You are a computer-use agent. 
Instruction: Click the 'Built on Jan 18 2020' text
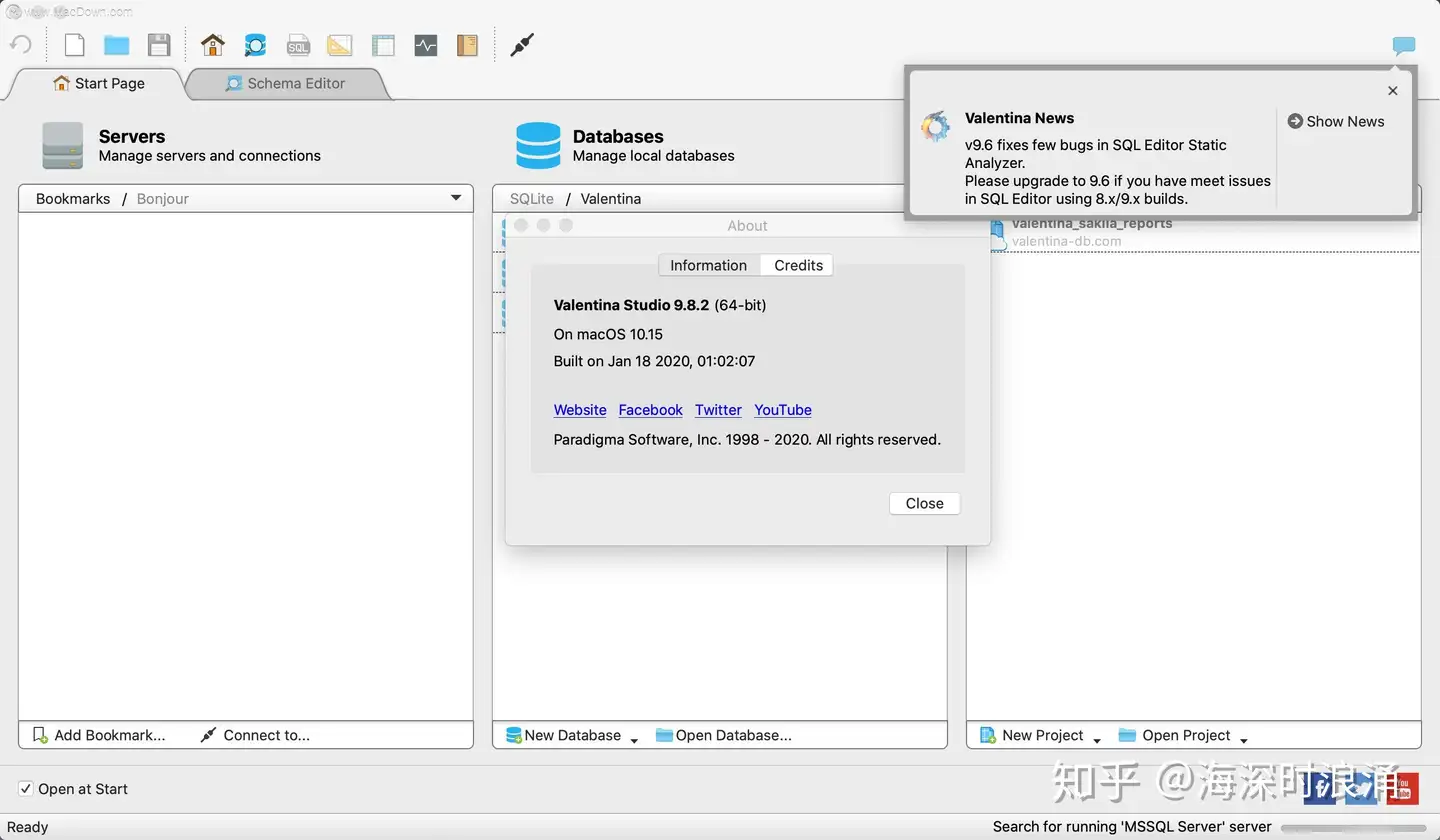click(654, 361)
